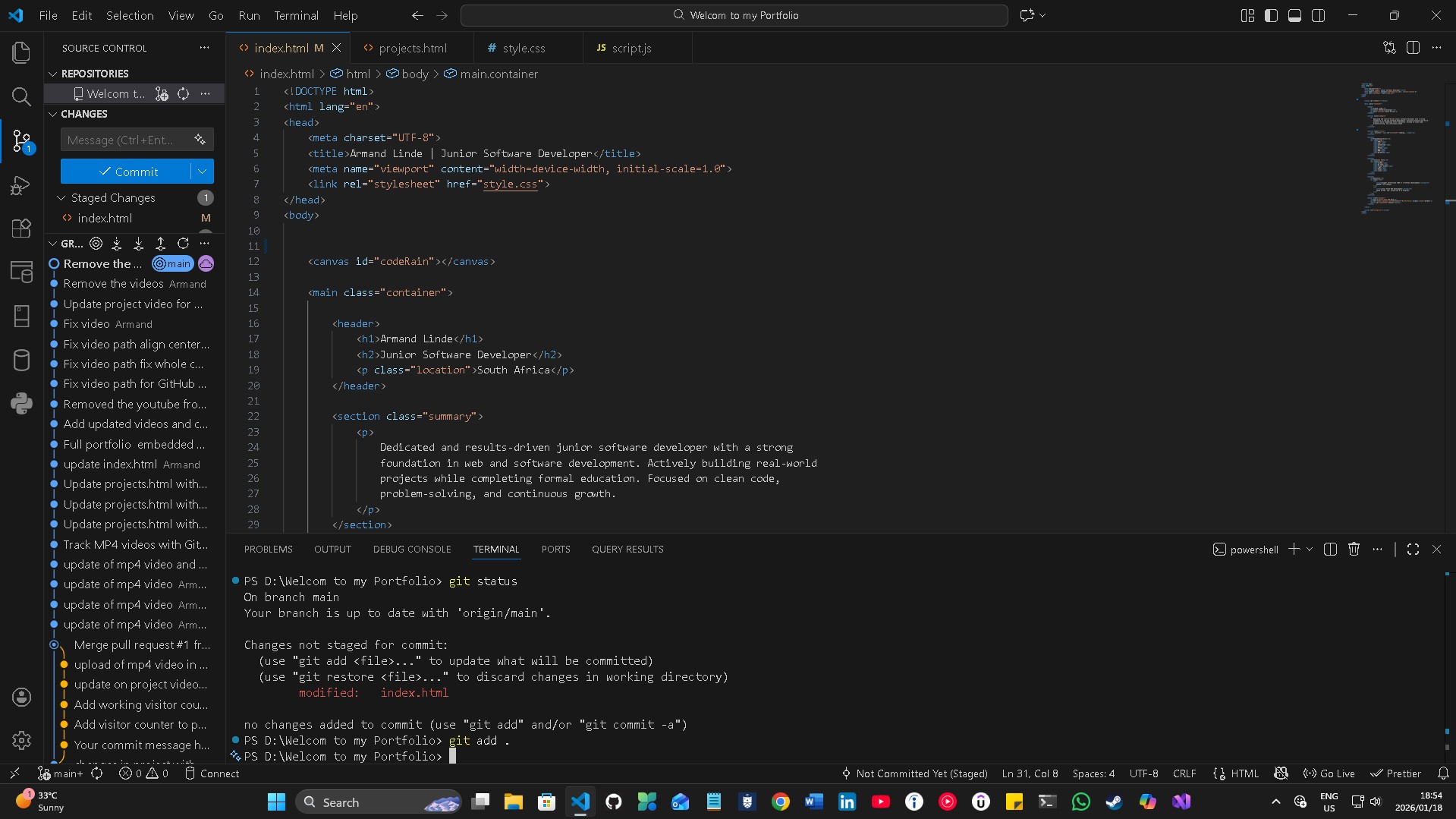
Task: Open the terminal profile dropdown
Action: click(1310, 549)
